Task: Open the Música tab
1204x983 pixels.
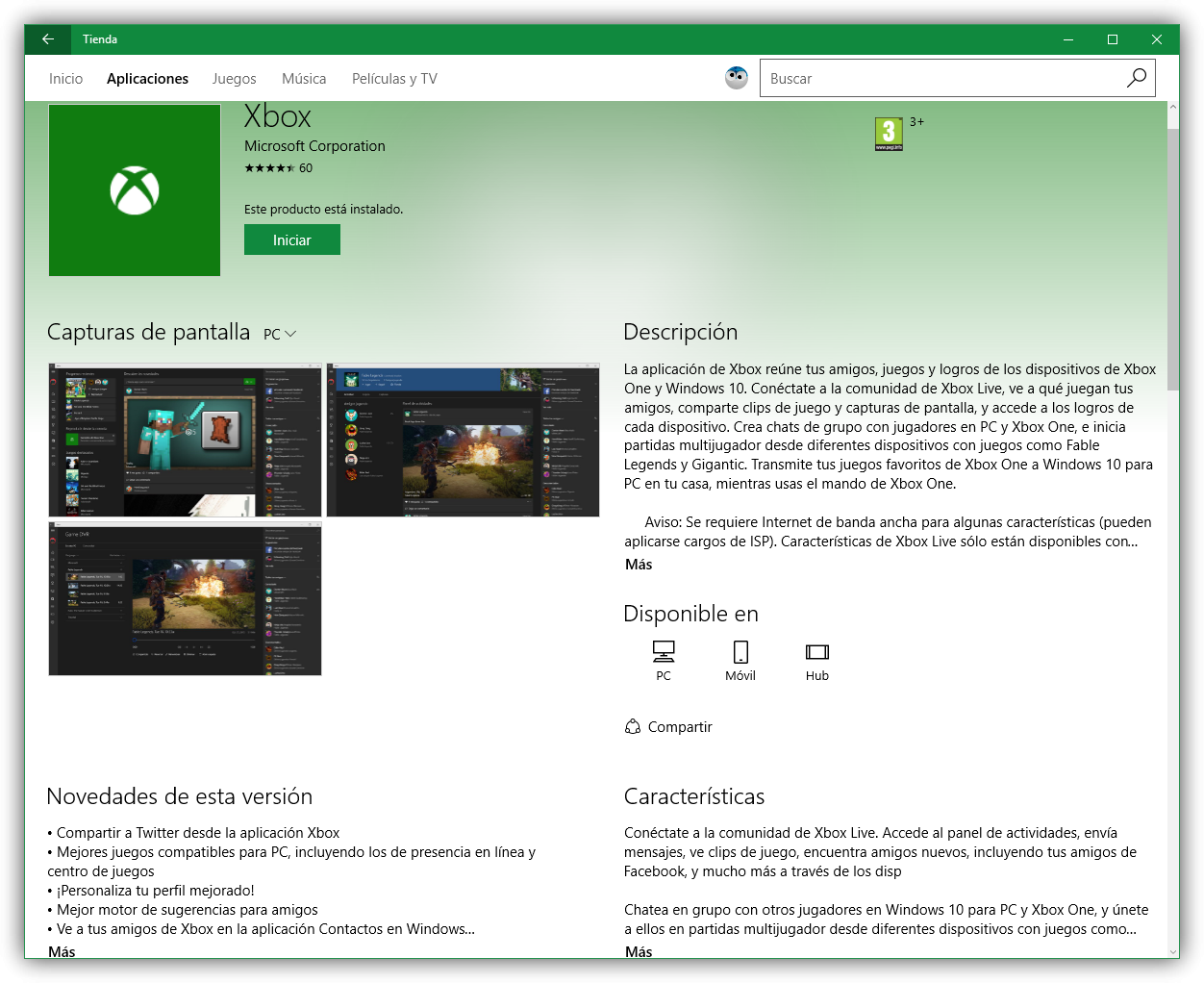Action: (x=304, y=79)
